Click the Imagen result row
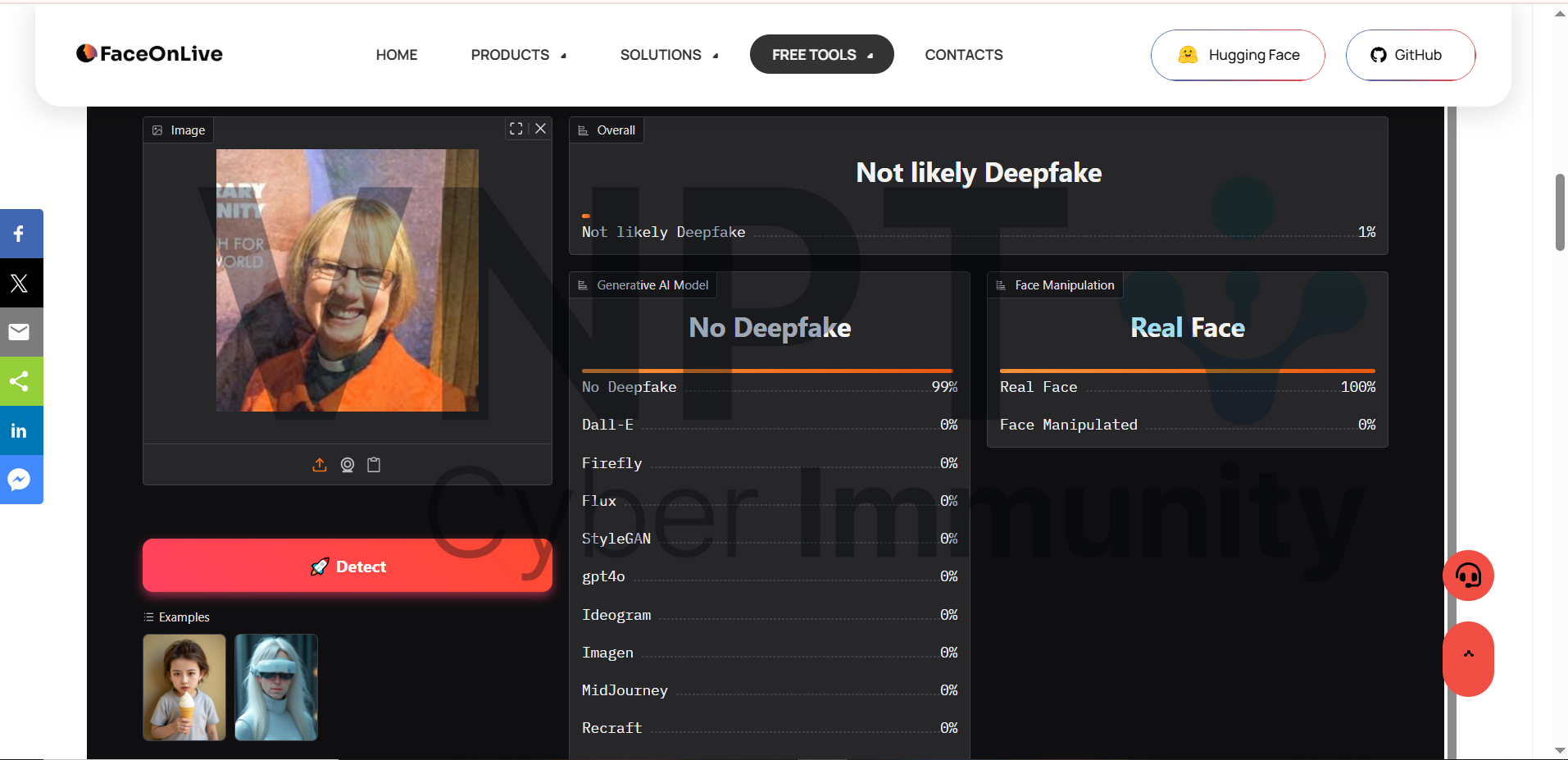 coord(770,653)
